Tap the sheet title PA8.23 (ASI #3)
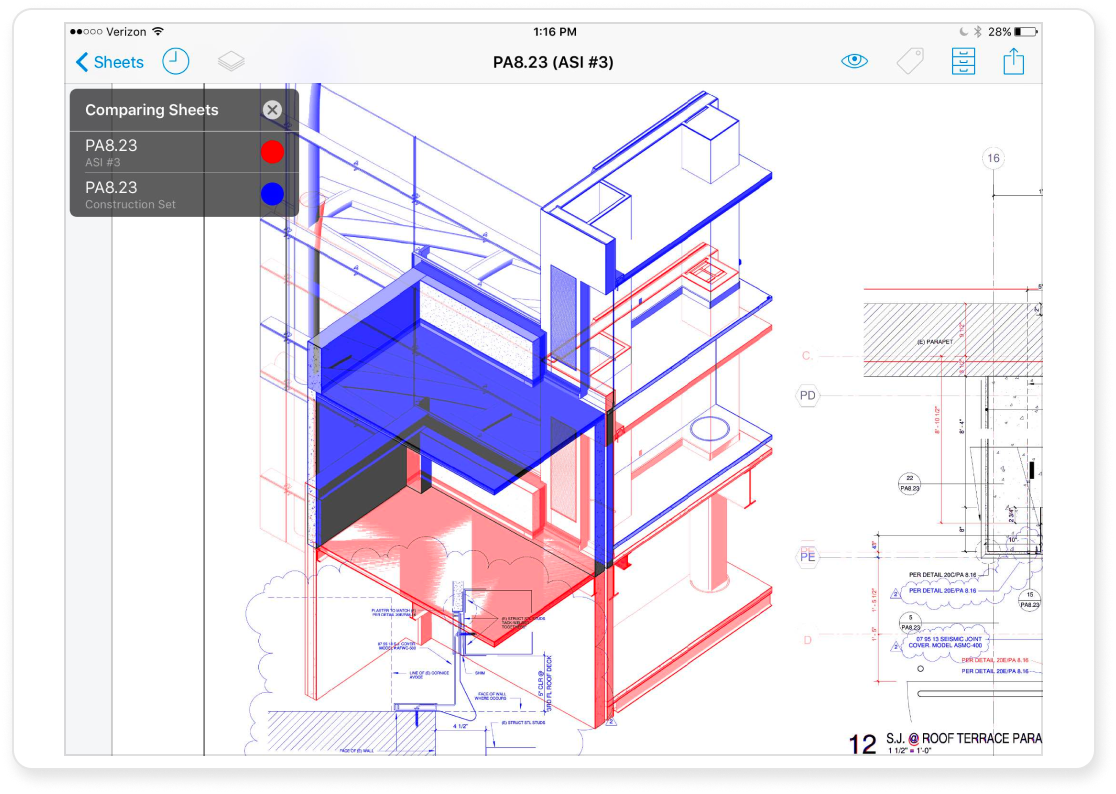Viewport: 1116px width, 794px height. (x=553, y=62)
